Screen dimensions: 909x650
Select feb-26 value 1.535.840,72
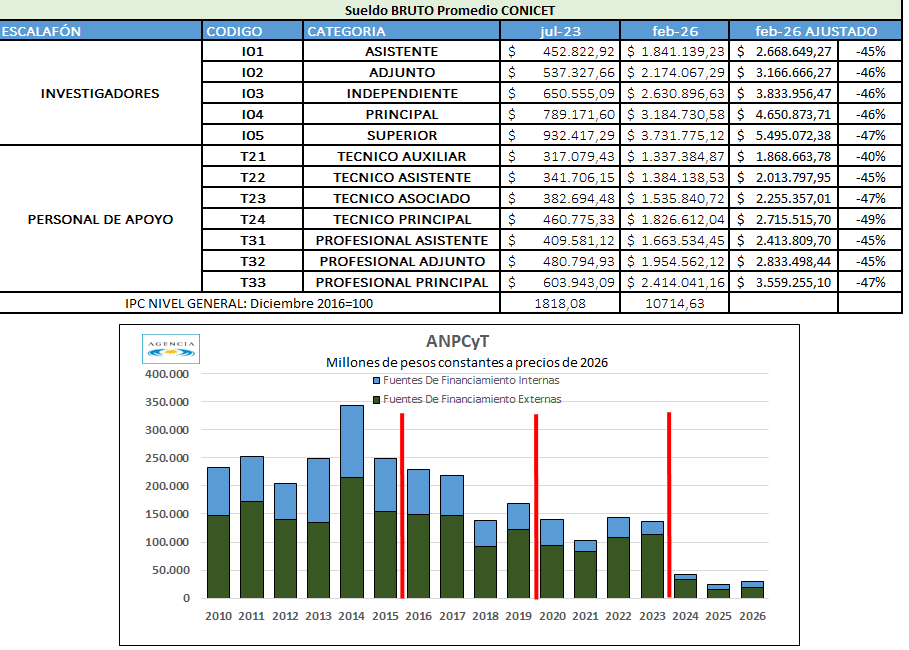click(675, 198)
